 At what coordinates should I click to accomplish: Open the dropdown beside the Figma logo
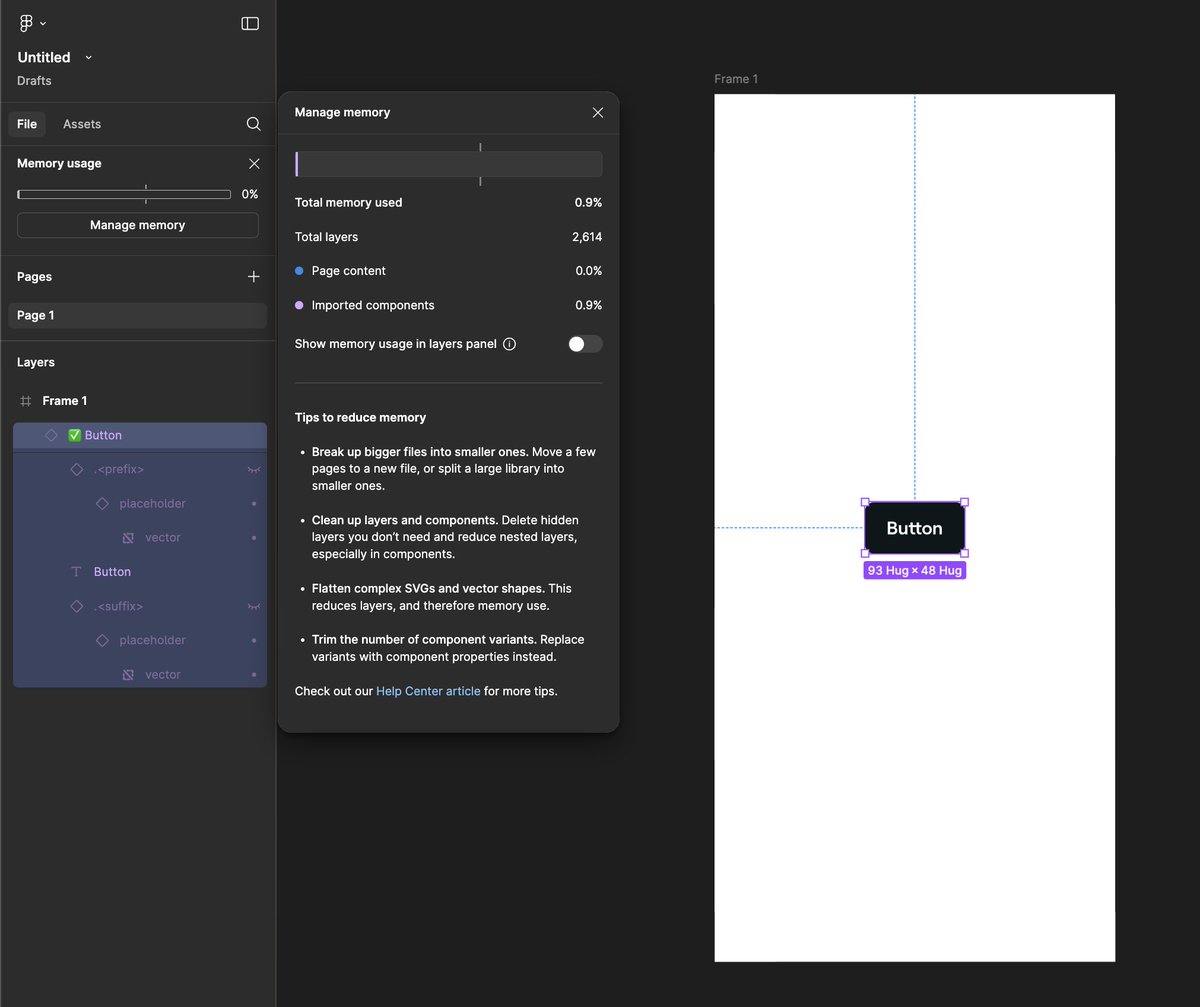tap(42, 22)
